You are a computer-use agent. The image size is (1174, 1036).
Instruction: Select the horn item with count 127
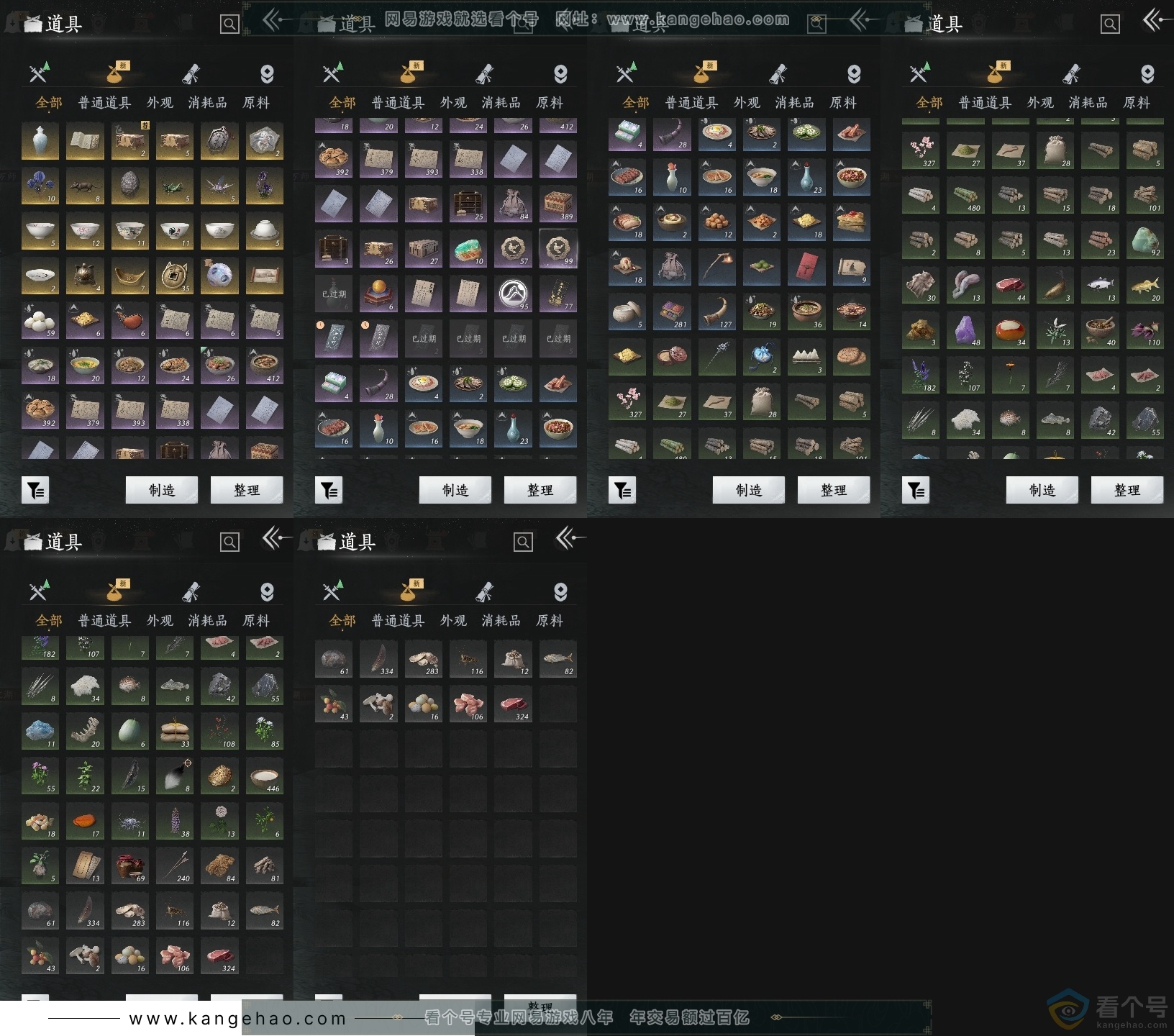pyautogui.click(x=717, y=312)
